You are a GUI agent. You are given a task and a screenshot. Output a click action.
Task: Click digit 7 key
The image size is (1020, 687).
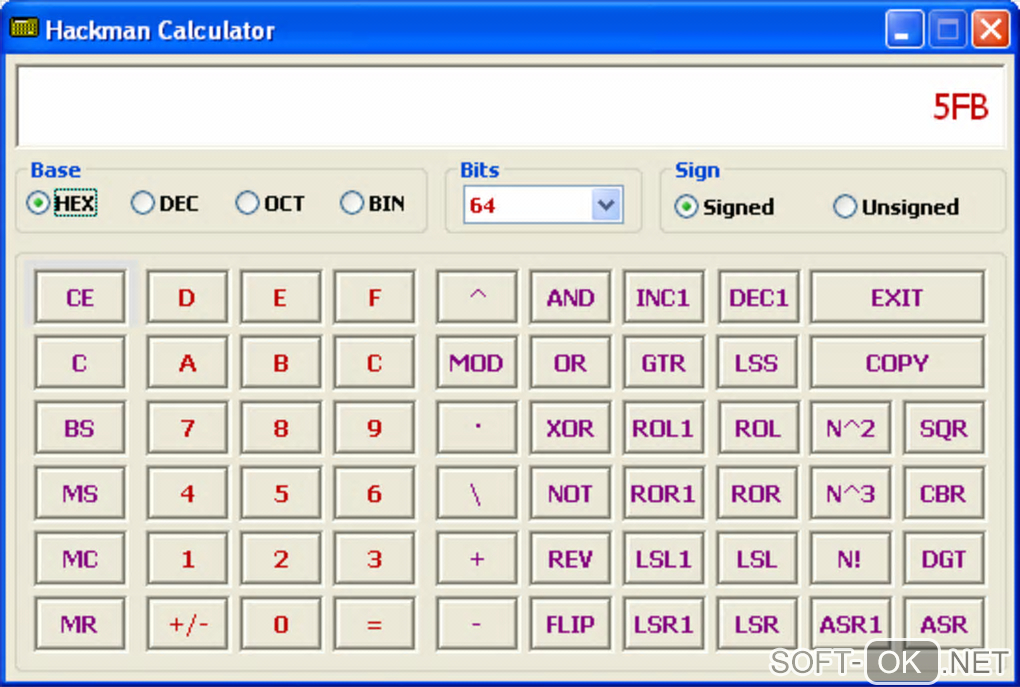tap(187, 428)
